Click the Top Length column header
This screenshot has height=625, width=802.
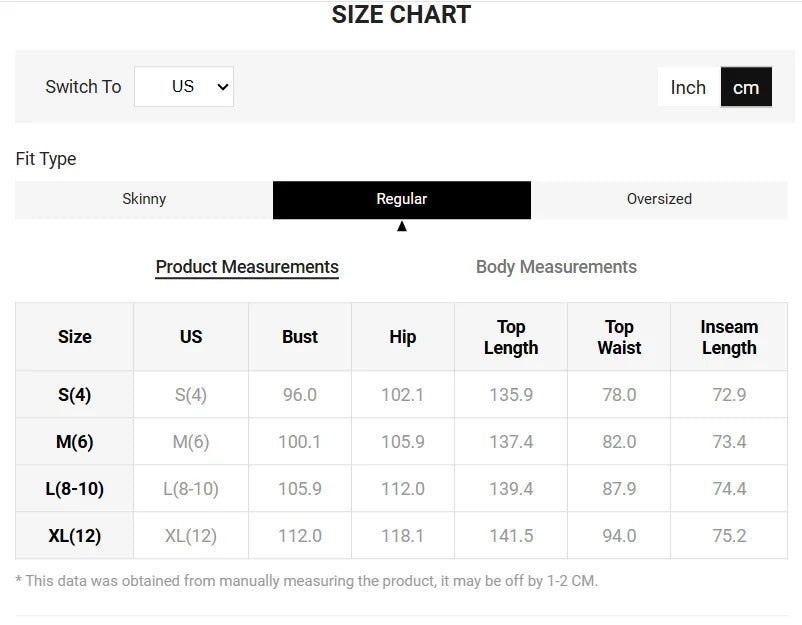511,337
